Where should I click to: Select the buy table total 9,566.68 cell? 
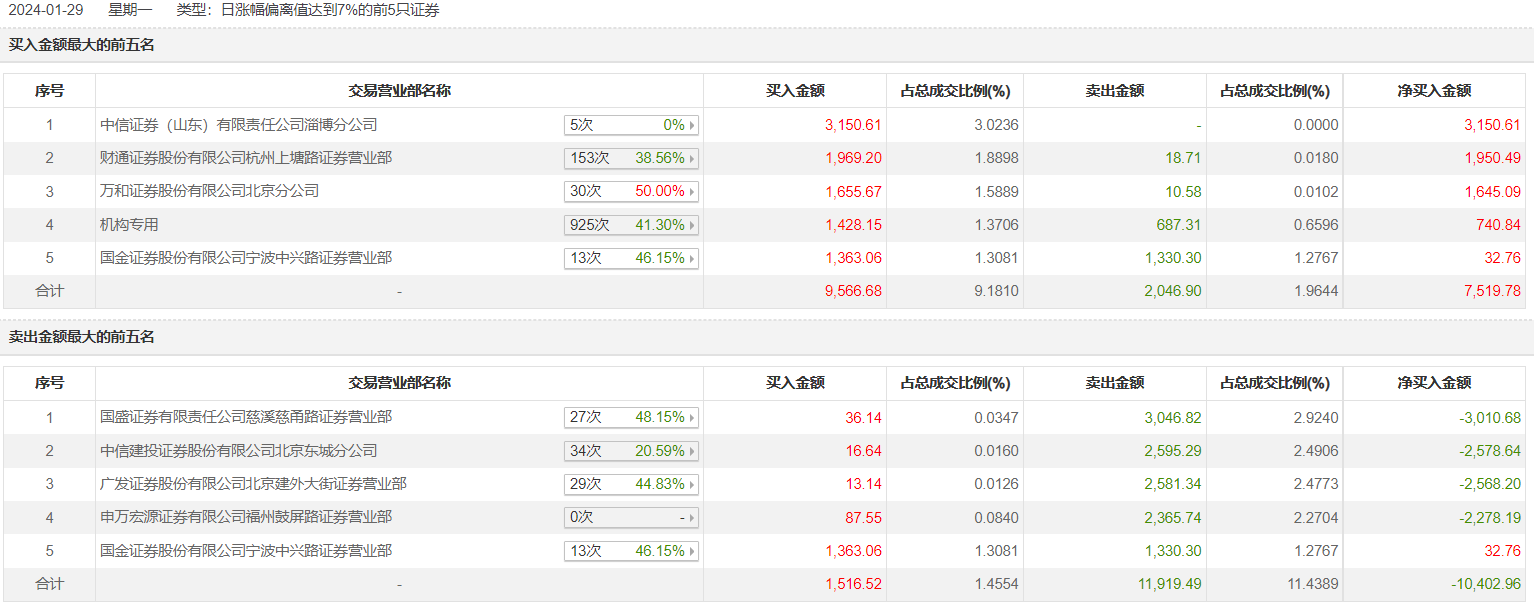point(853,291)
